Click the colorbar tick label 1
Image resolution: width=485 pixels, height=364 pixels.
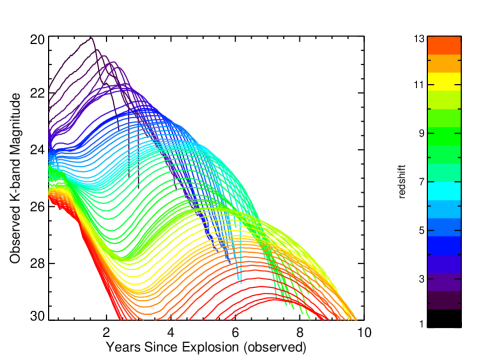(x=422, y=324)
